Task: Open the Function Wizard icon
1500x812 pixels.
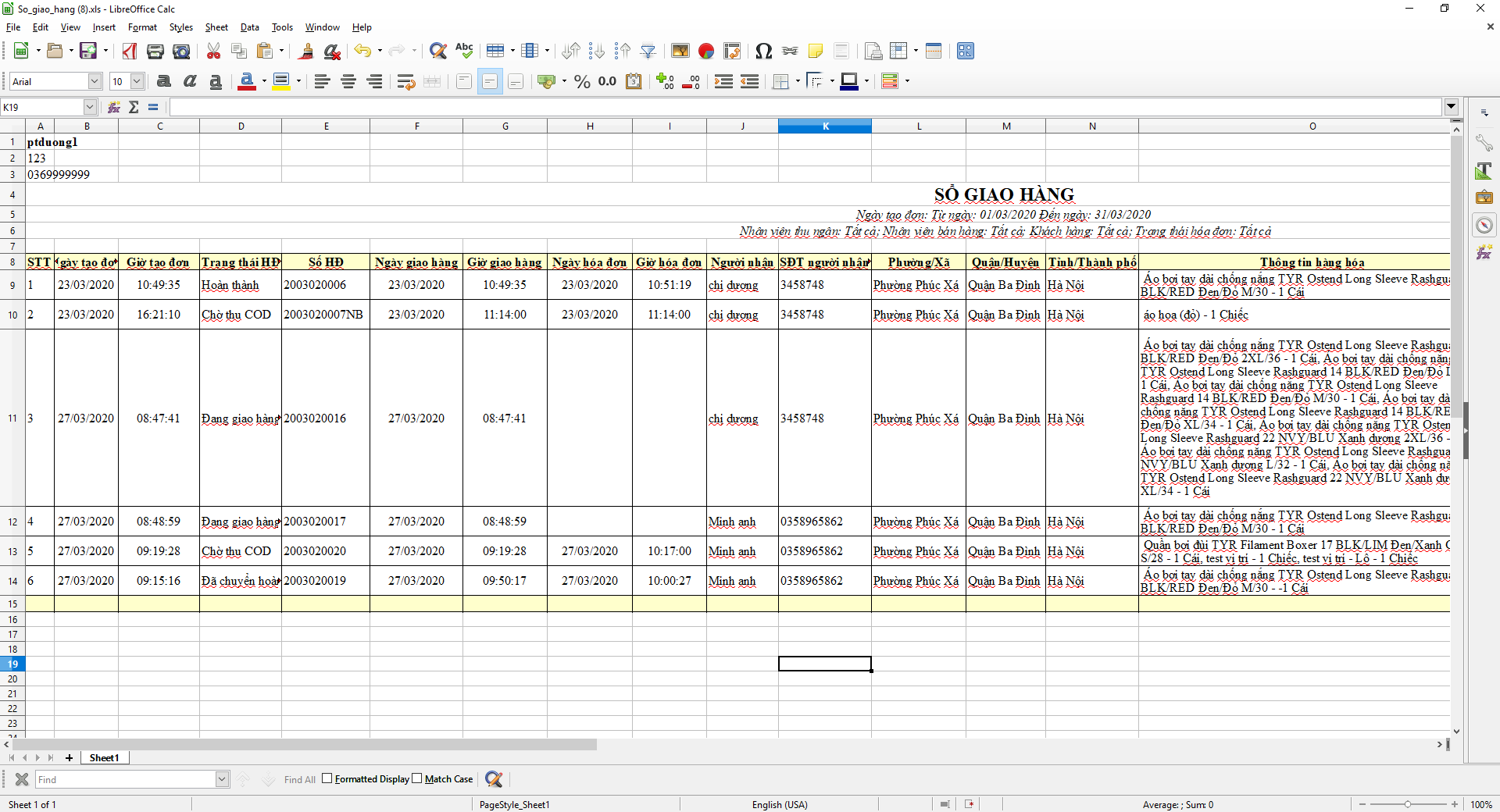Action: (x=114, y=107)
